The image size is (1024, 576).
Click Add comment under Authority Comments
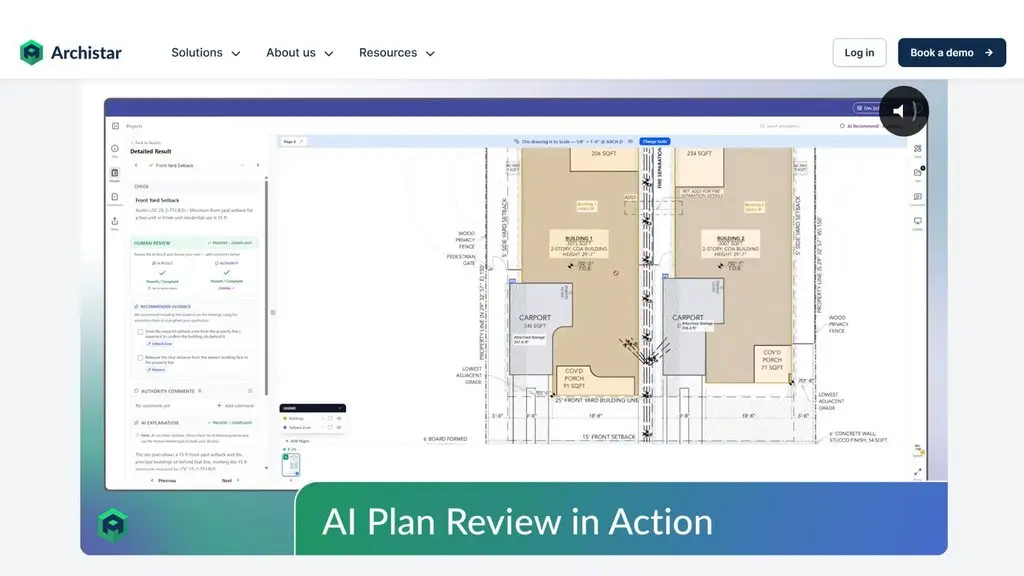(236, 406)
